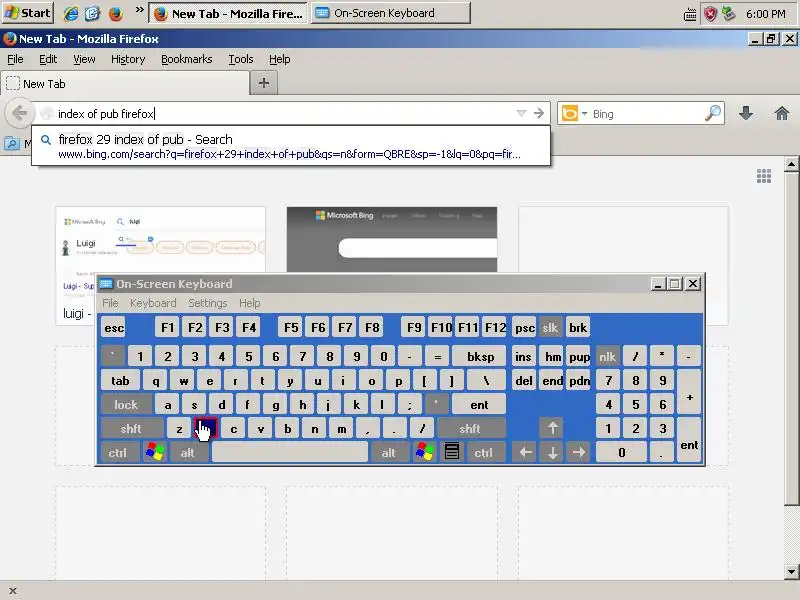Screen dimensions: 800x600
Task: Open the Microsoft Bing thumbnail tile
Action: pos(392,239)
